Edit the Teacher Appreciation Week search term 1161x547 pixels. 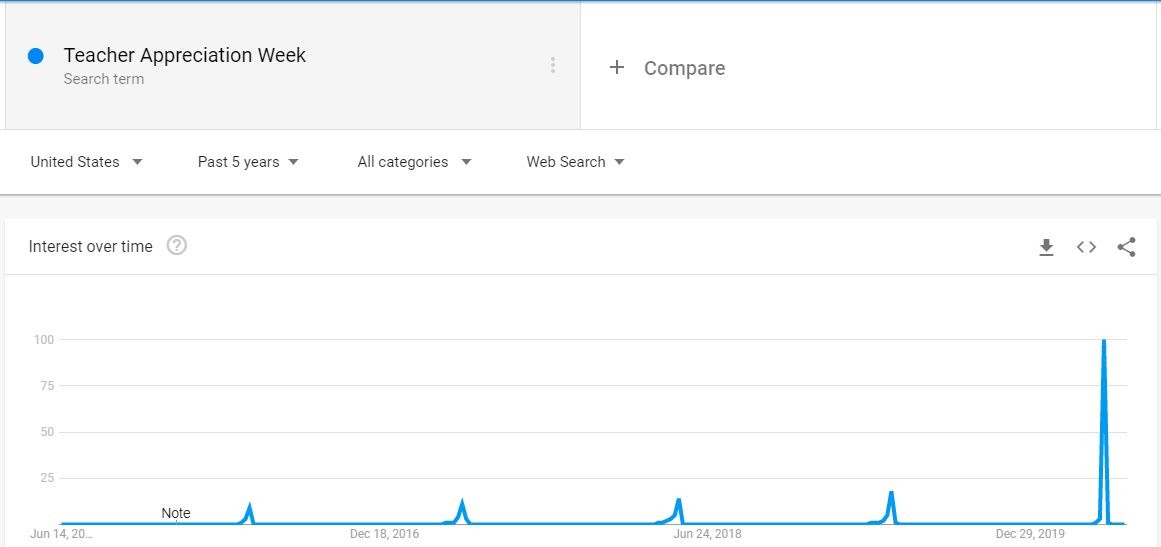[184, 56]
